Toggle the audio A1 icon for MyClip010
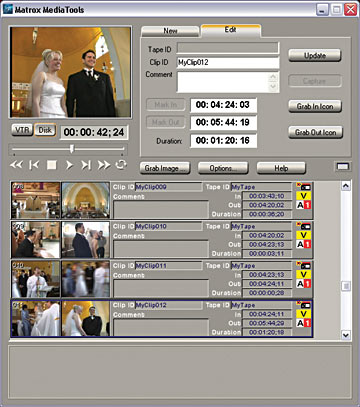 pos(303,244)
